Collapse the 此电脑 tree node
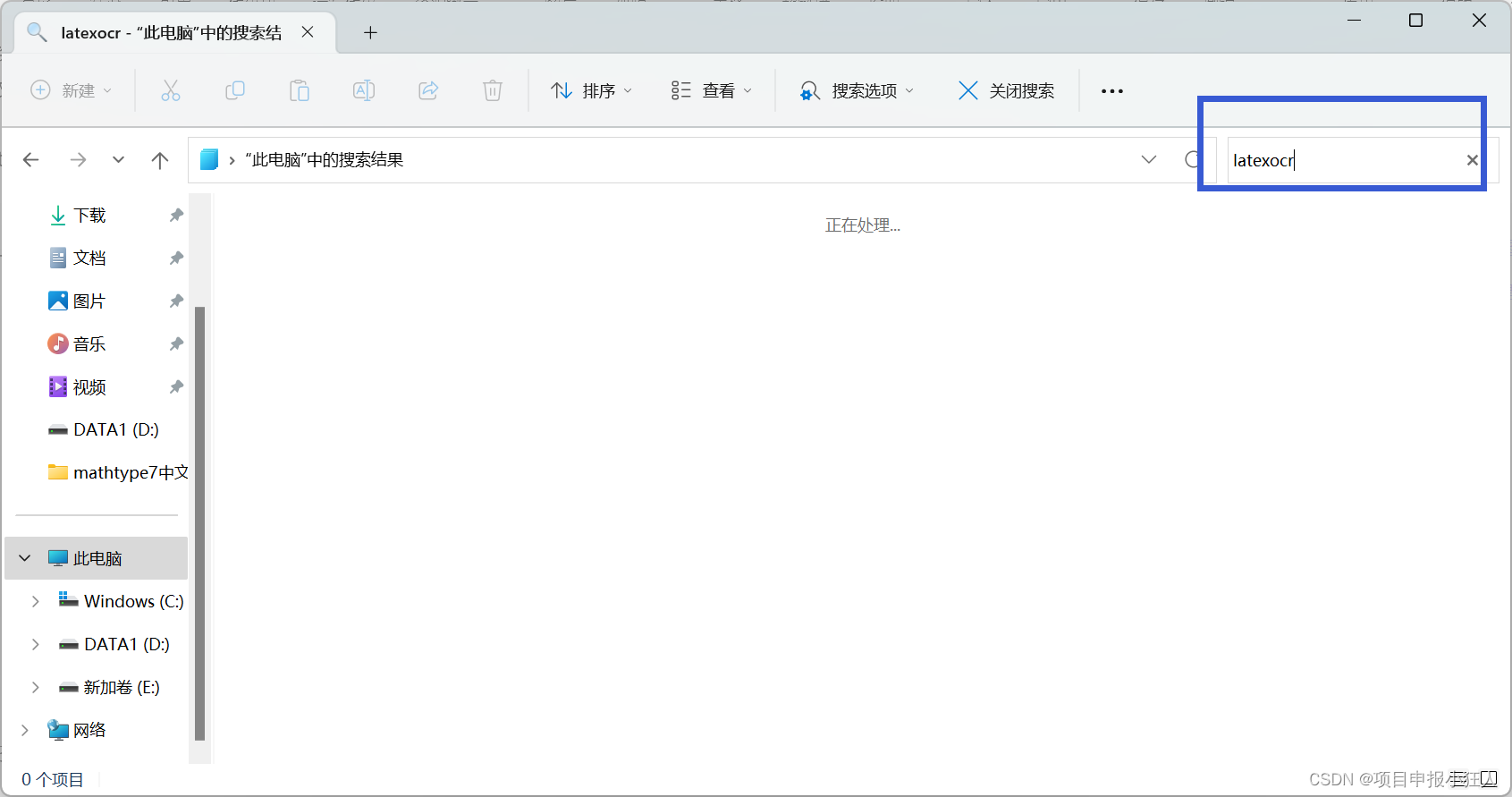The image size is (1512, 797). (x=25, y=558)
